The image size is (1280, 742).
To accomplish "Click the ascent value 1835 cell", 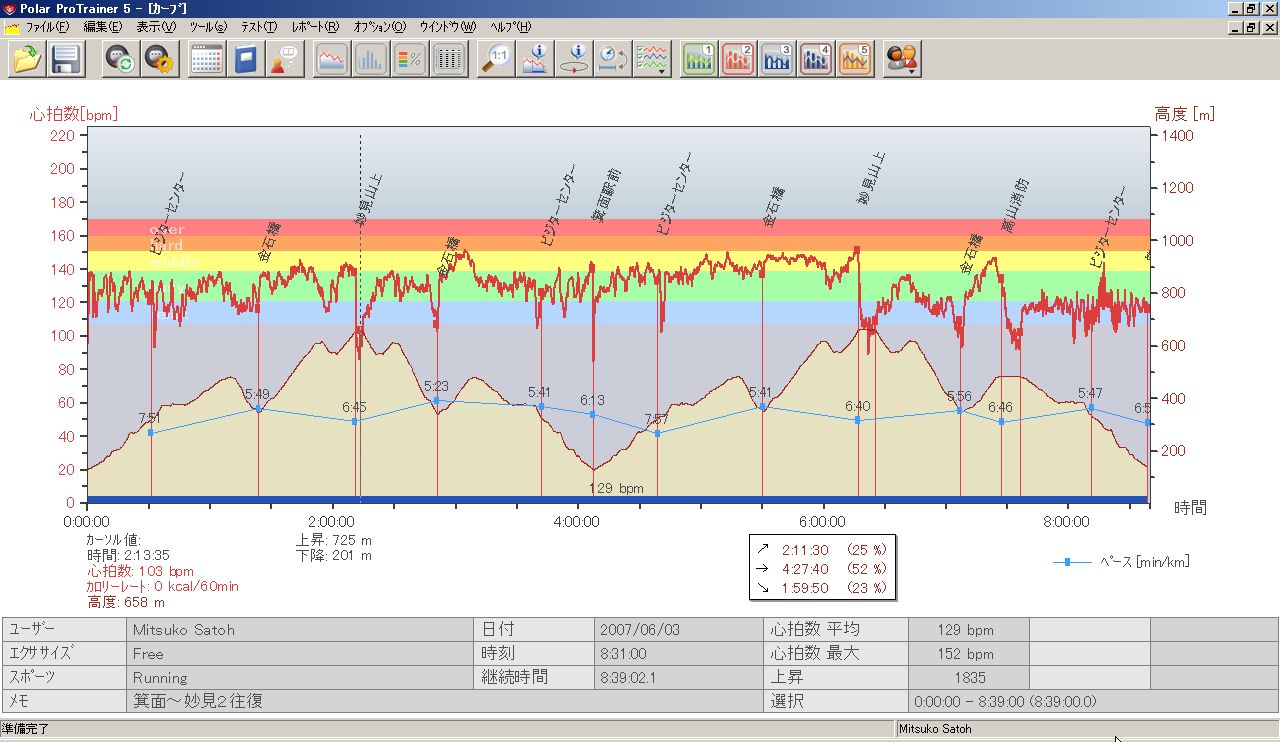I will [x=968, y=677].
